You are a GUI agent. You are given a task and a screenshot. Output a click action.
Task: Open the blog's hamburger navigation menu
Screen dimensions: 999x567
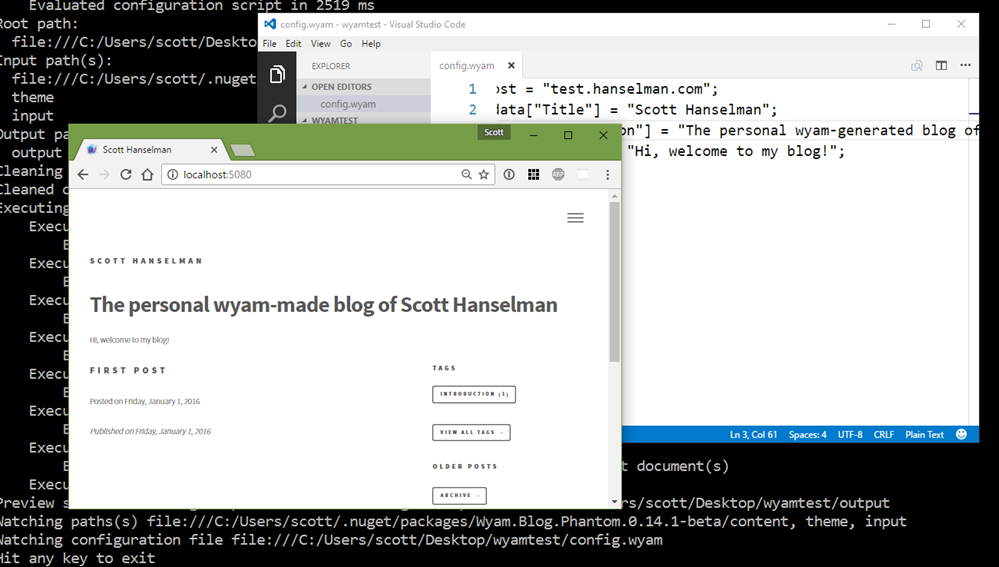point(575,218)
